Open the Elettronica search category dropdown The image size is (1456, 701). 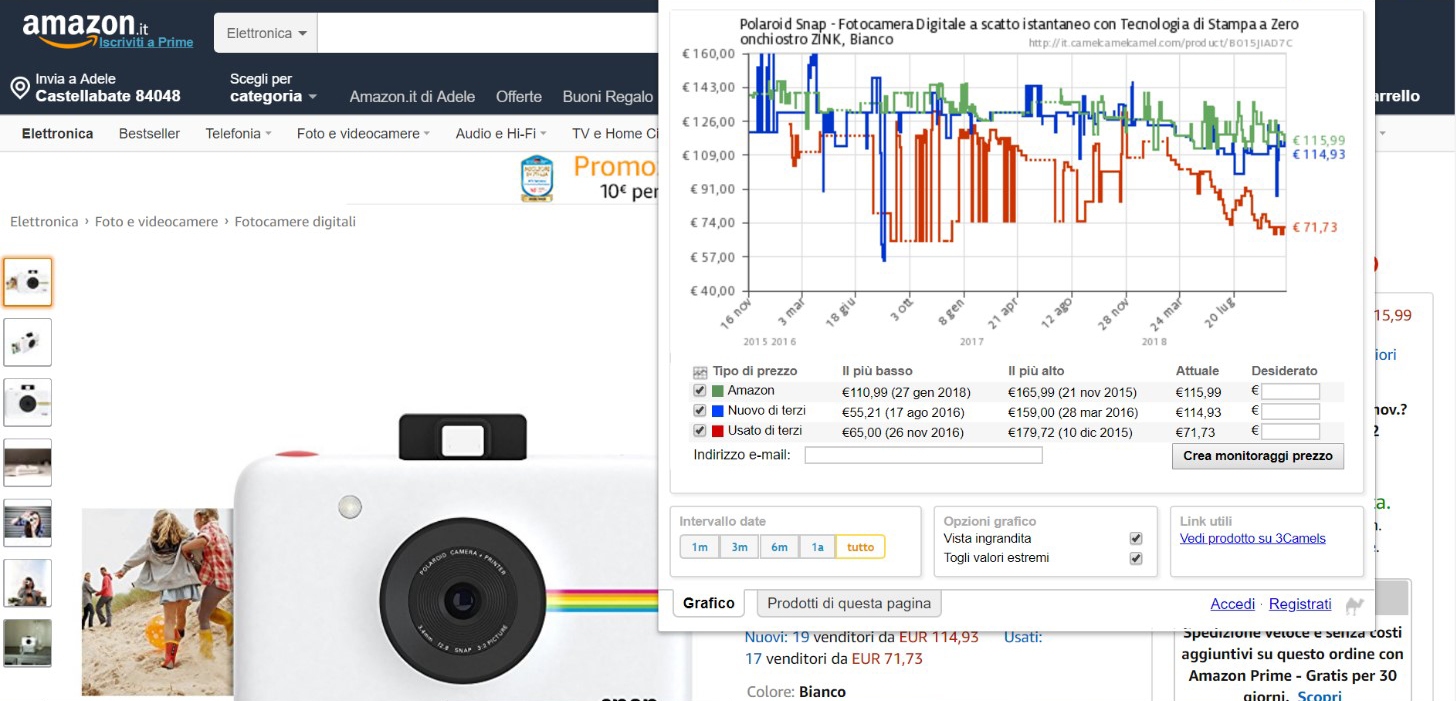coord(265,31)
